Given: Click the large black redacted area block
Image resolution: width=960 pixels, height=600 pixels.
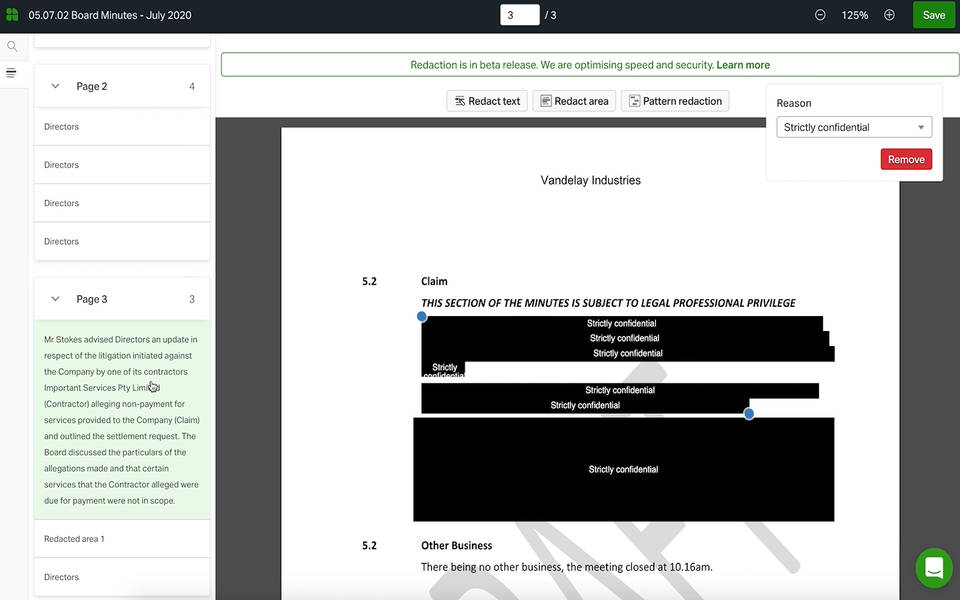Looking at the screenshot, I should coord(623,469).
